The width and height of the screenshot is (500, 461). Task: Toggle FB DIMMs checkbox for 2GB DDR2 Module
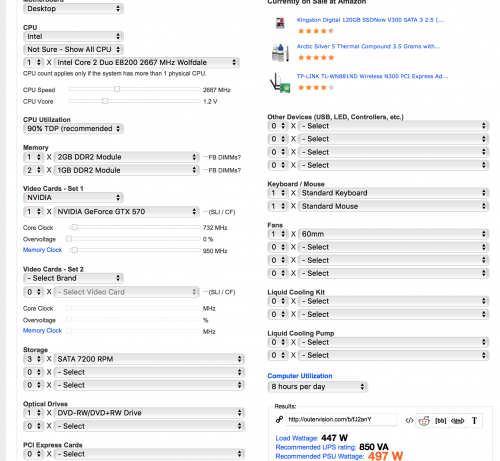(x=205, y=157)
